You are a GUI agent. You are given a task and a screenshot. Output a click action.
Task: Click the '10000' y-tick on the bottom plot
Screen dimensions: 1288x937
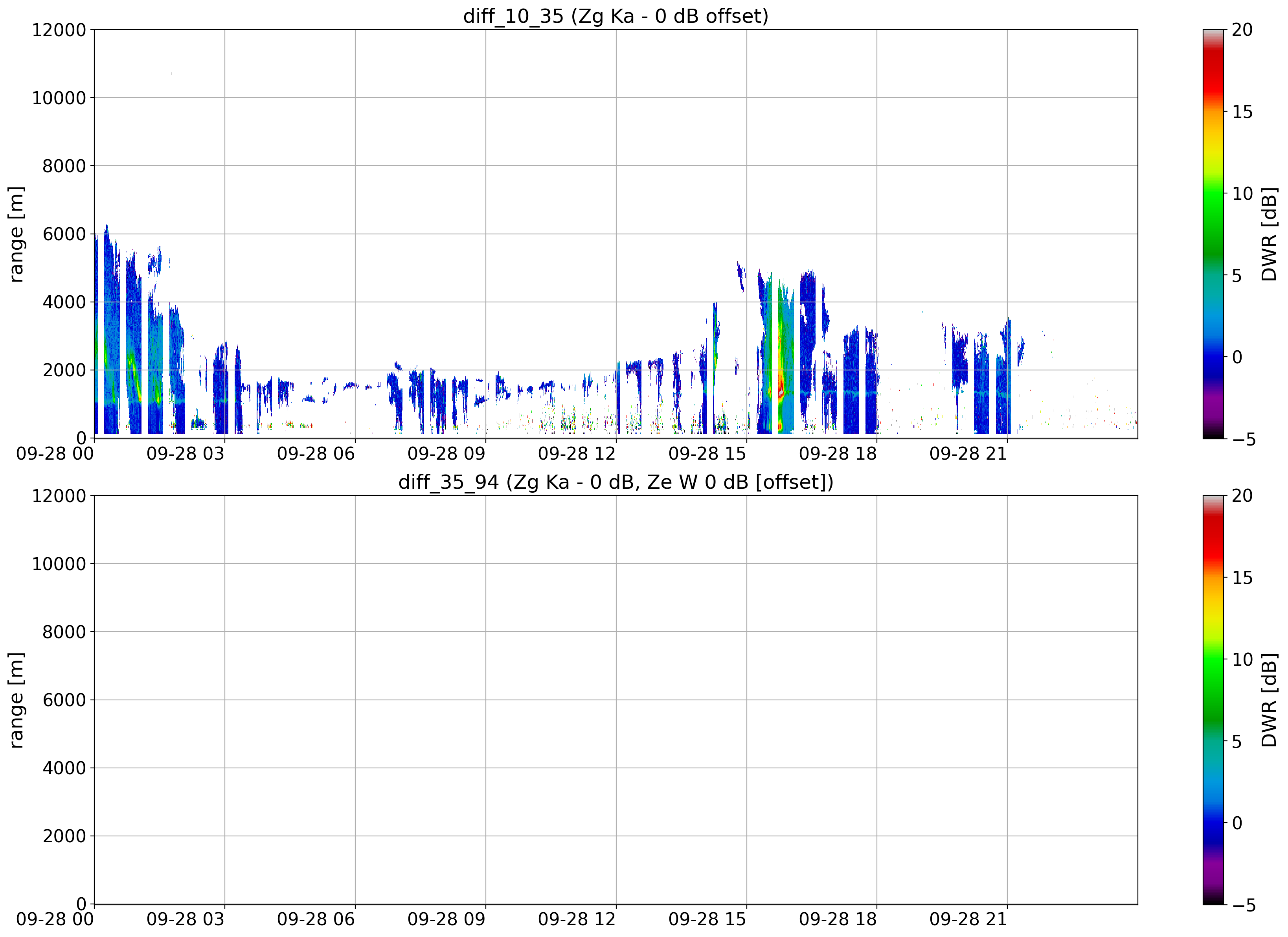click(59, 564)
